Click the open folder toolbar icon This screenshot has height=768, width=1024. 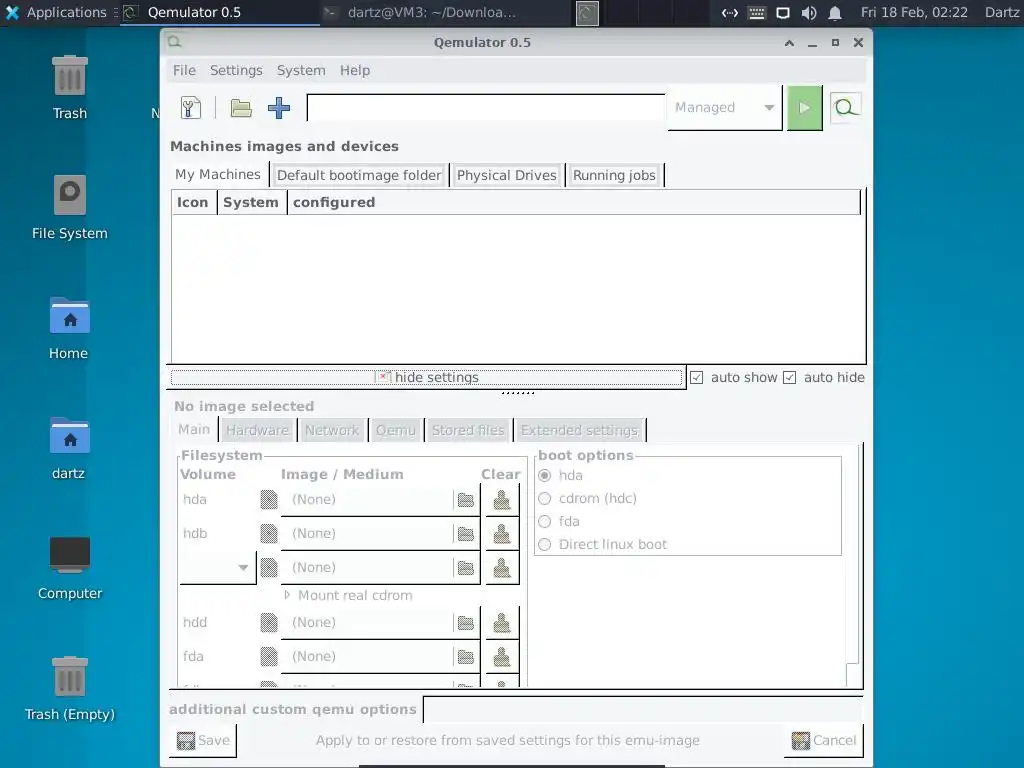pos(241,108)
